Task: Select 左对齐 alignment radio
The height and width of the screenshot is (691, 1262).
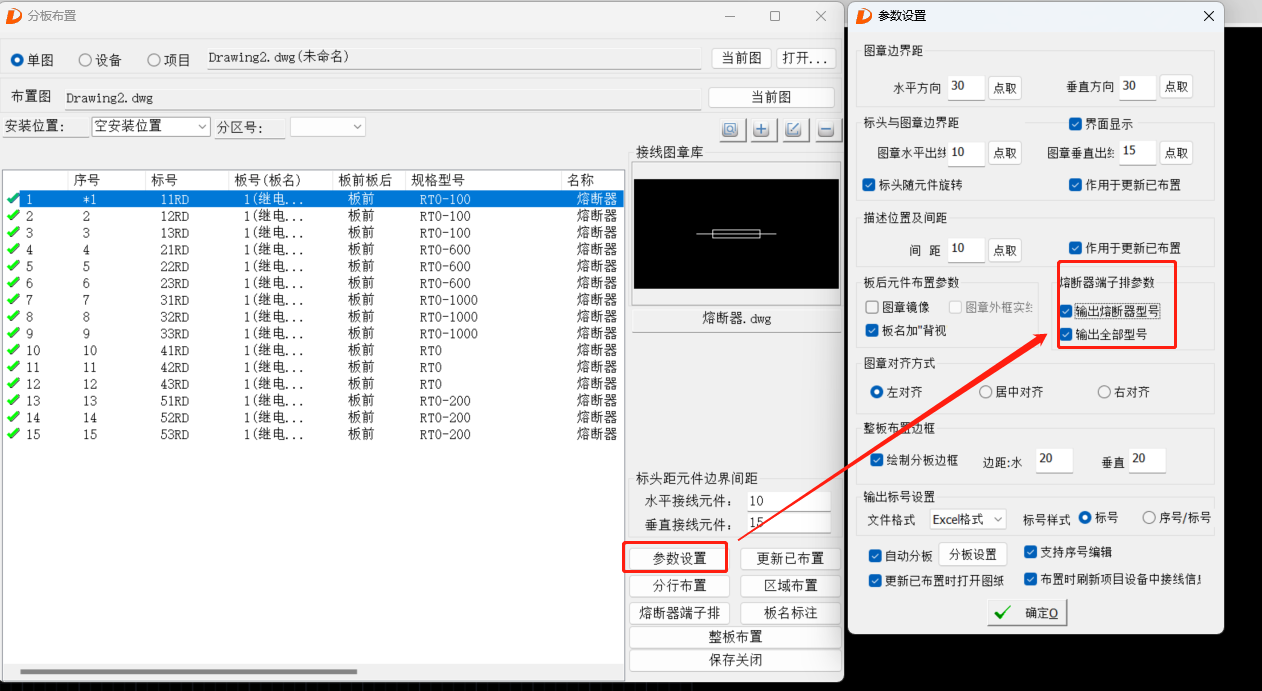Action: [x=877, y=392]
